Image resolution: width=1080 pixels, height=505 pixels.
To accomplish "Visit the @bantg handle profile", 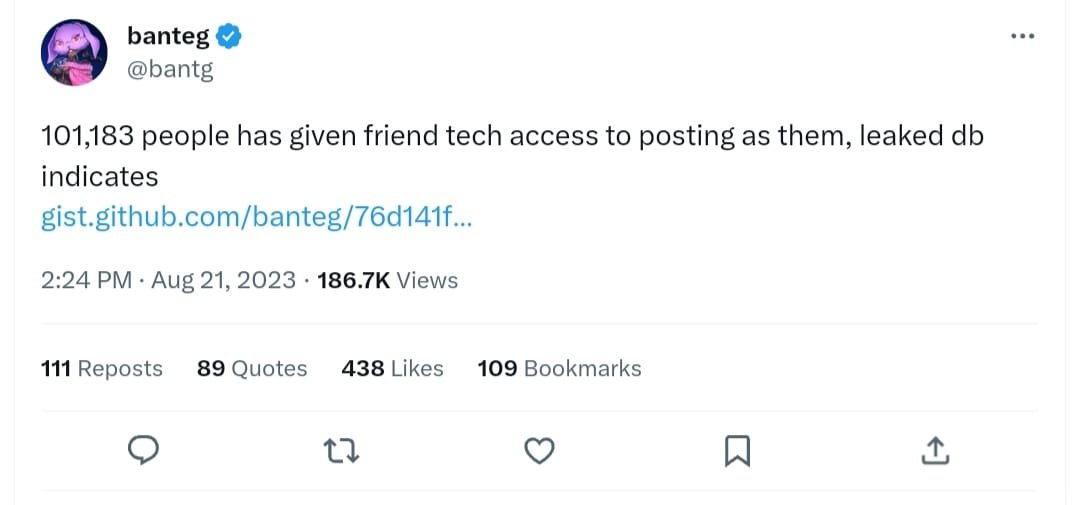I will click(170, 70).
